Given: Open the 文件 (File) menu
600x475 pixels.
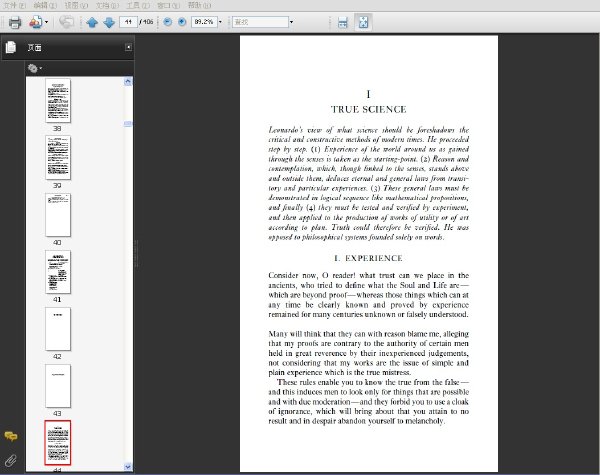Looking at the screenshot, I should [x=15, y=5].
